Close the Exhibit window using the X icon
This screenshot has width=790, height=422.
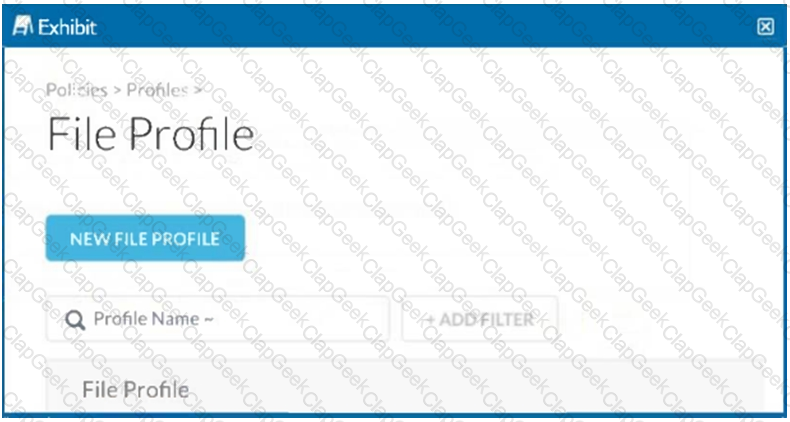click(x=765, y=27)
